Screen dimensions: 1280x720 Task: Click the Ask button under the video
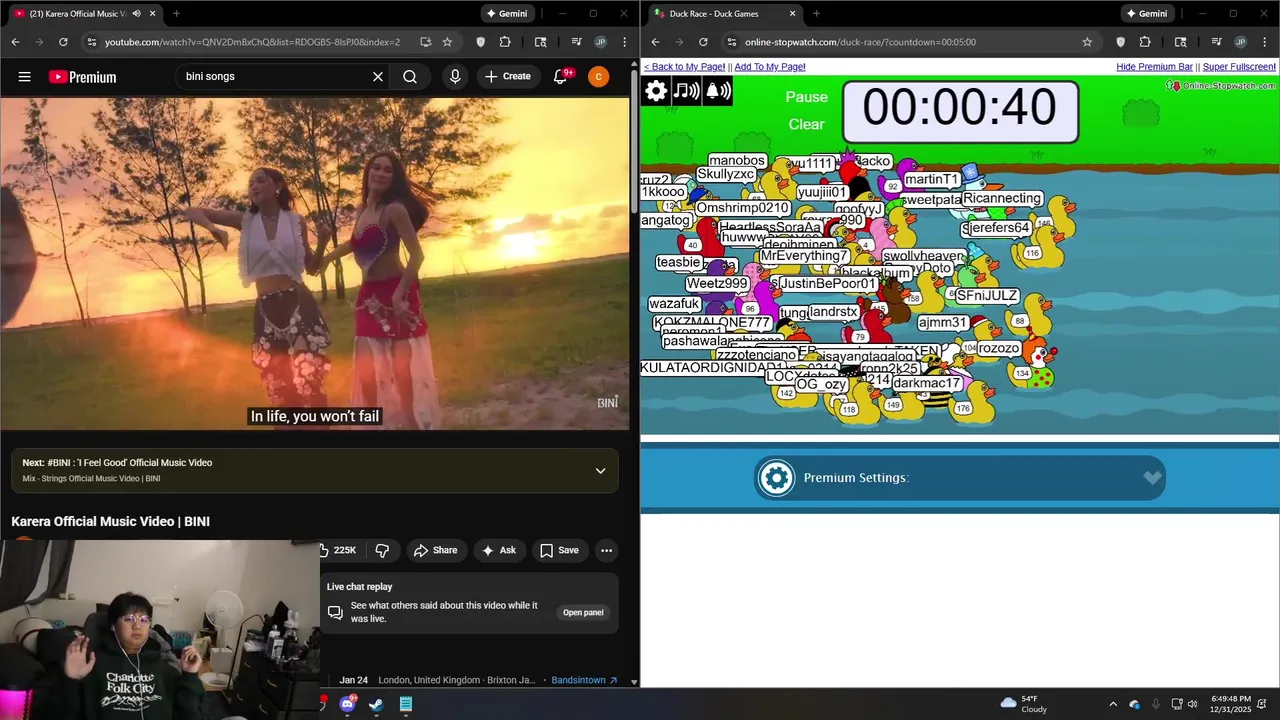pyautogui.click(x=498, y=550)
